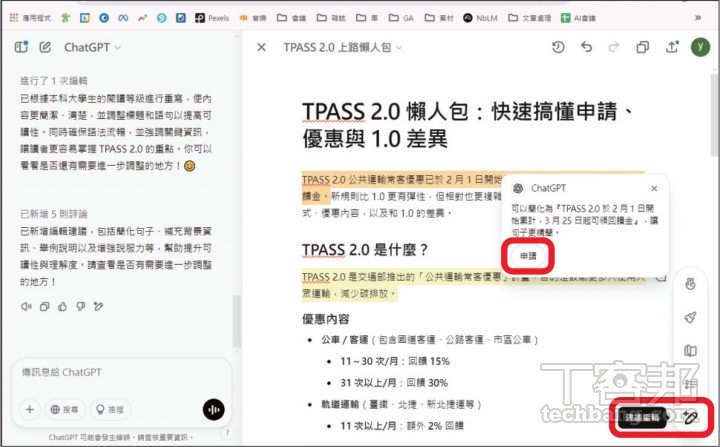The height and width of the screenshot is (447, 720).
Task: Open the NbLM bookmark
Action: (x=480, y=18)
